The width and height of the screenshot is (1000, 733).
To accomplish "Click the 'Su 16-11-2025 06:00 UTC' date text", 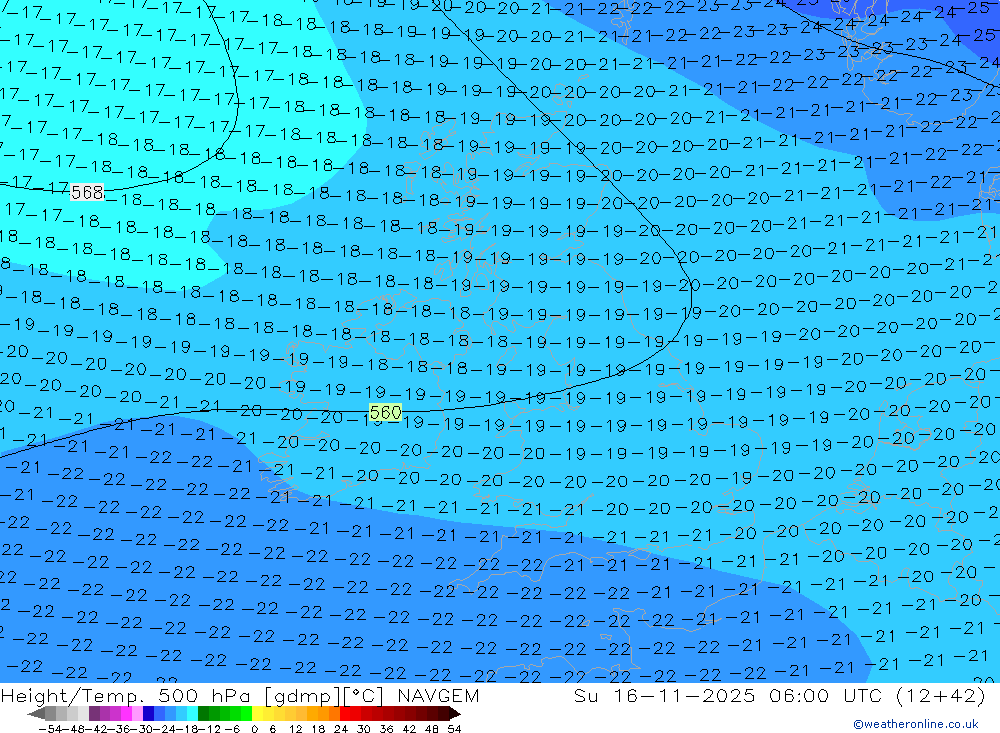I will (x=728, y=696).
